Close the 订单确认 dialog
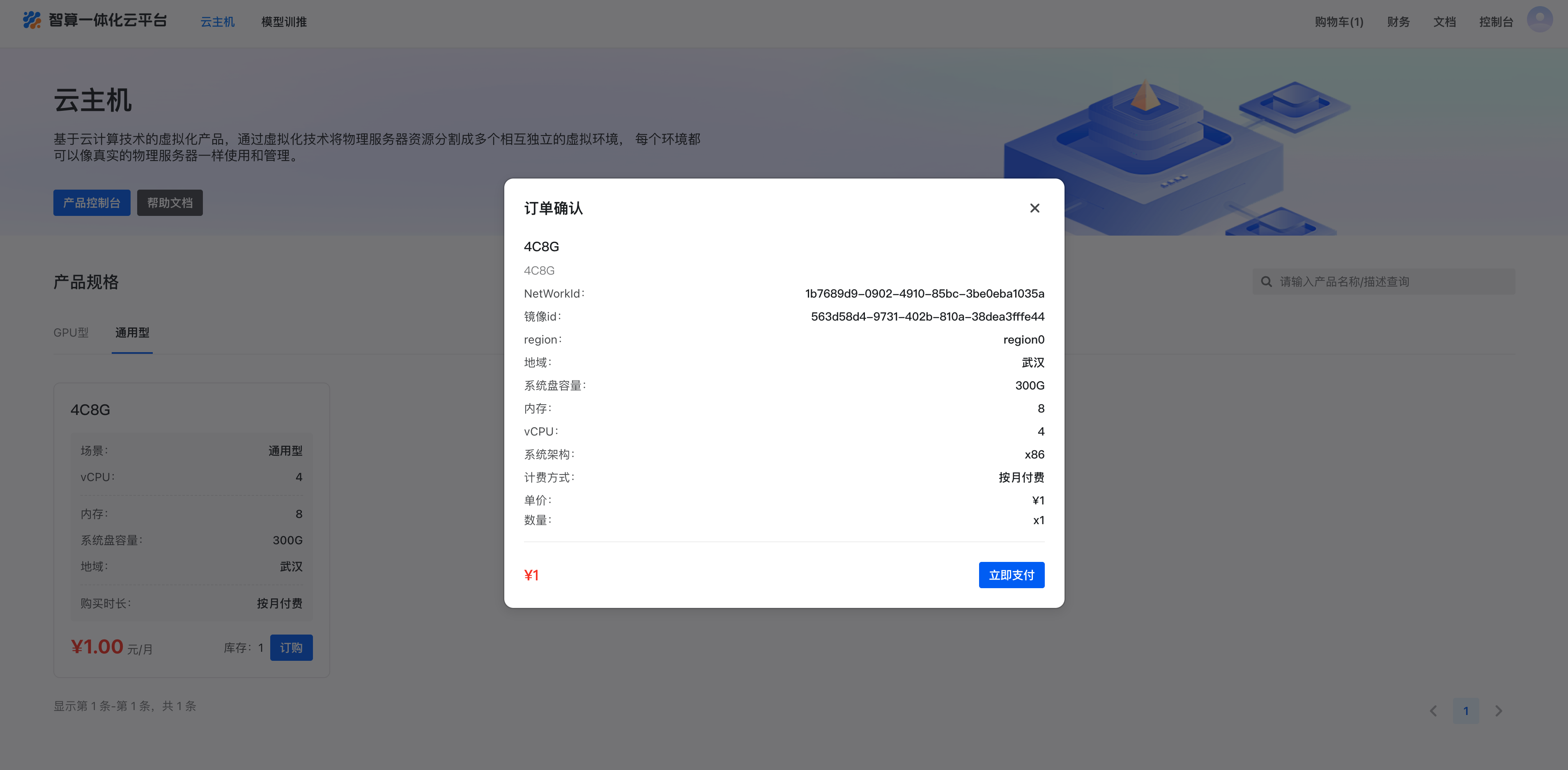 [x=1034, y=208]
